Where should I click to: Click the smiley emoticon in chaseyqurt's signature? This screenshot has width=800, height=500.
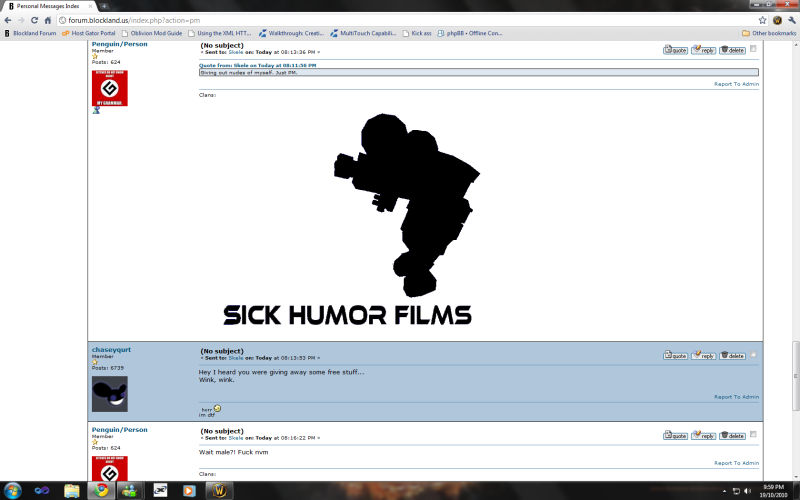tap(217, 408)
